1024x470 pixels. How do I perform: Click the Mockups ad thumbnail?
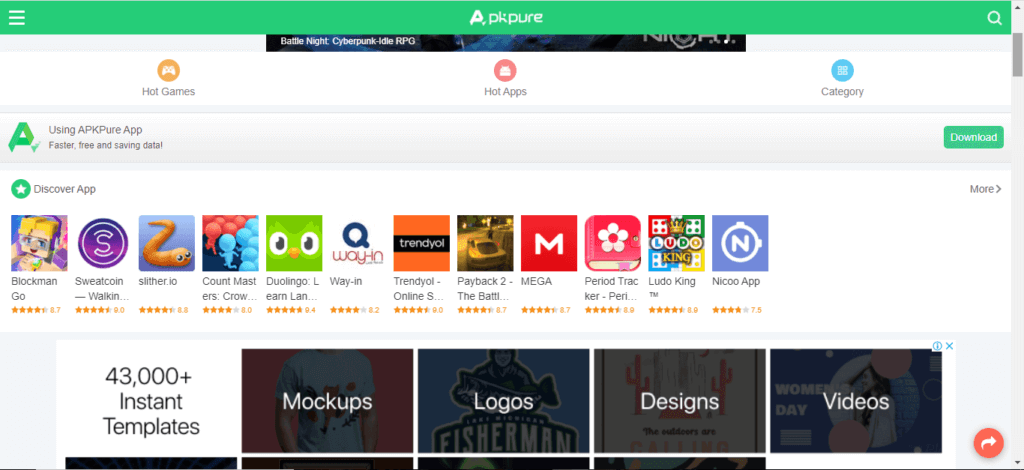pos(327,402)
